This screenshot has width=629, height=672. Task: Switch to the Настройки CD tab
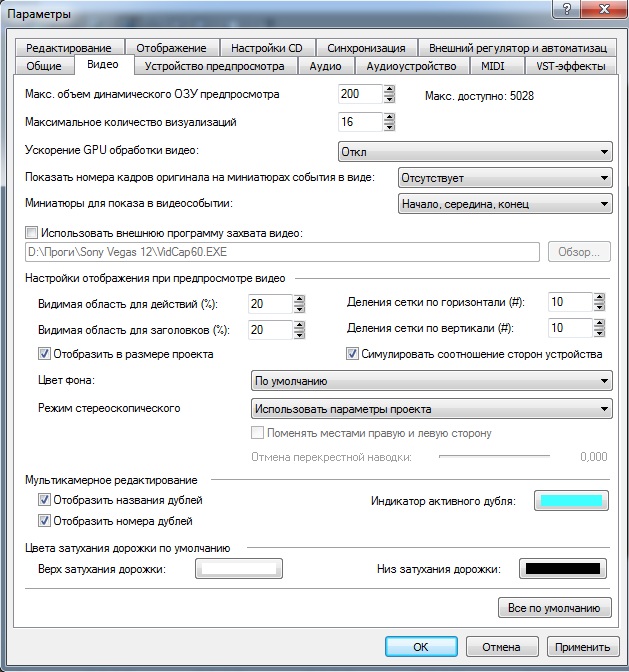(x=267, y=48)
